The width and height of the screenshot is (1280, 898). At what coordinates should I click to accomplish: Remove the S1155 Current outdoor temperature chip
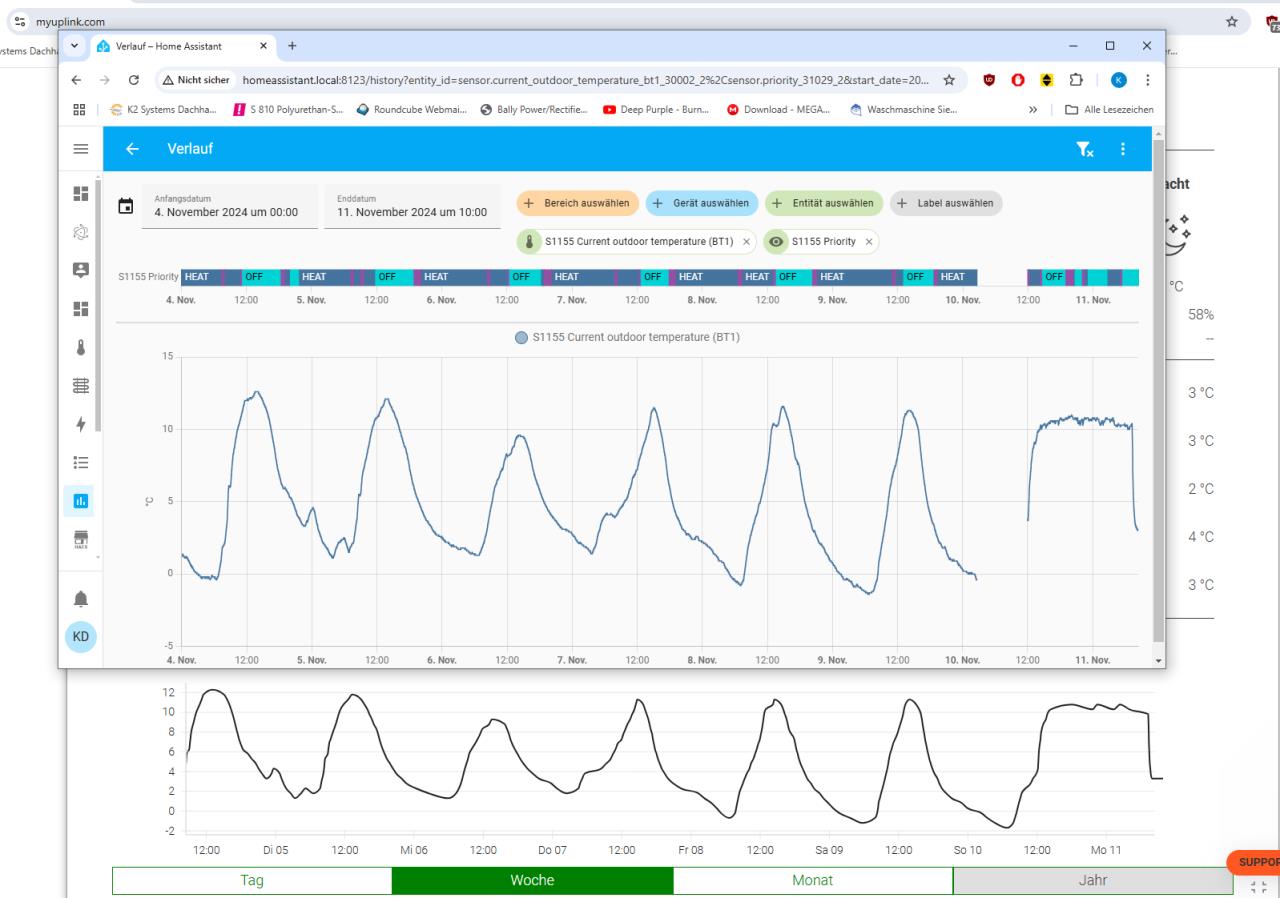746,242
